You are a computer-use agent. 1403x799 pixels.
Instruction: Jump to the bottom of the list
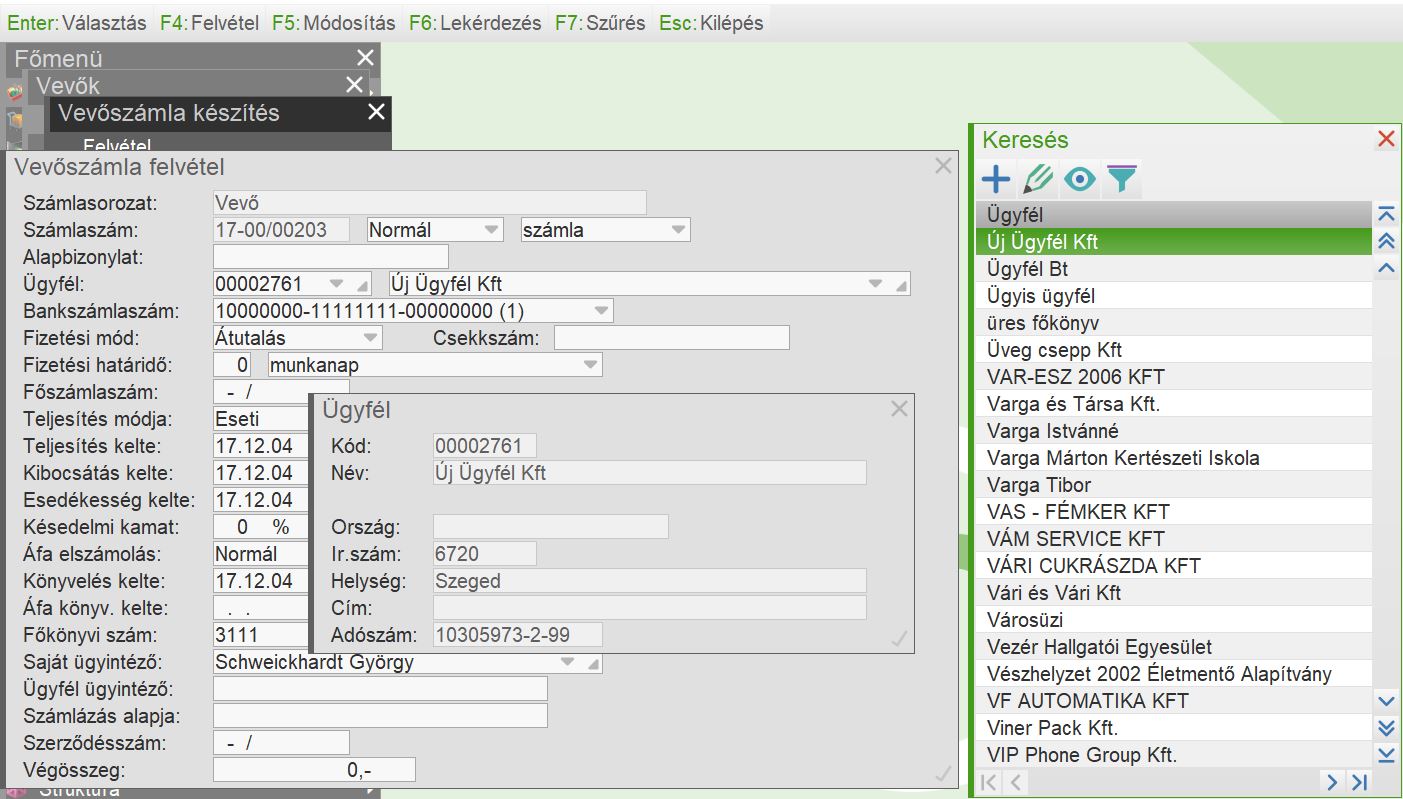coord(1385,755)
